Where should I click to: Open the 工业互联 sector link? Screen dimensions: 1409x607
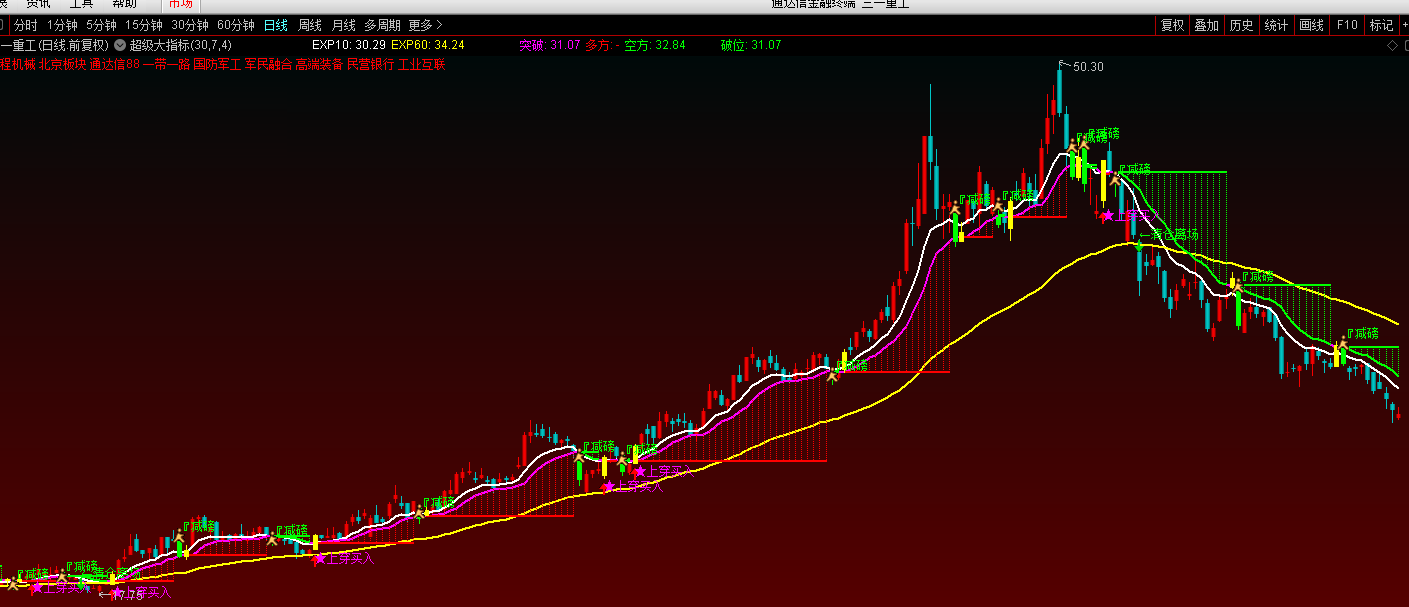pyautogui.click(x=421, y=64)
